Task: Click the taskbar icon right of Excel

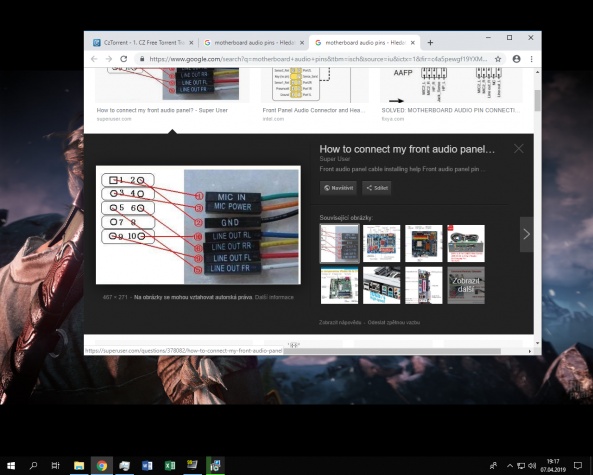Action: pyautogui.click(x=192, y=465)
